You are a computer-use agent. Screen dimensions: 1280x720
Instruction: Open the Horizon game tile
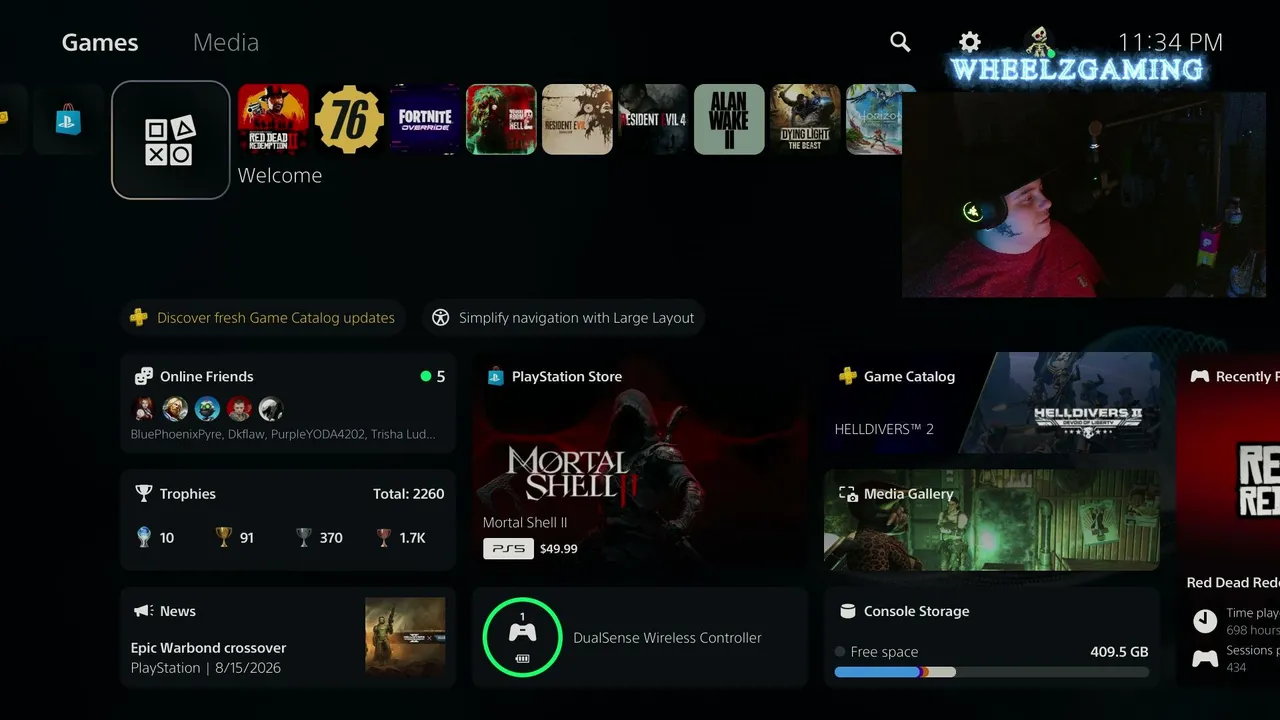pyautogui.click(x=880, y=119)
